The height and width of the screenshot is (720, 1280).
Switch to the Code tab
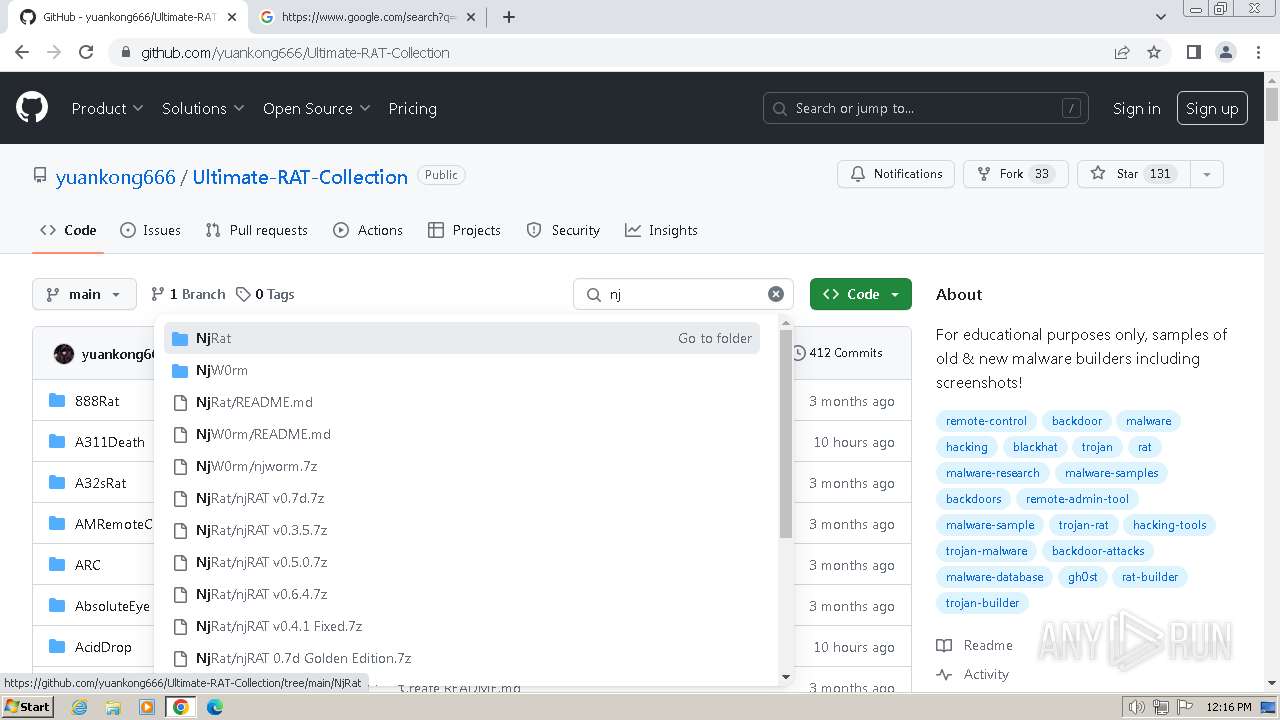[x=68, y=230]
